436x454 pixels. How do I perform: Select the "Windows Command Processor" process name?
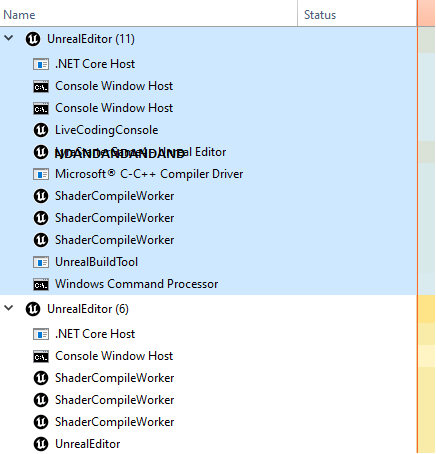tap(137, 284)
